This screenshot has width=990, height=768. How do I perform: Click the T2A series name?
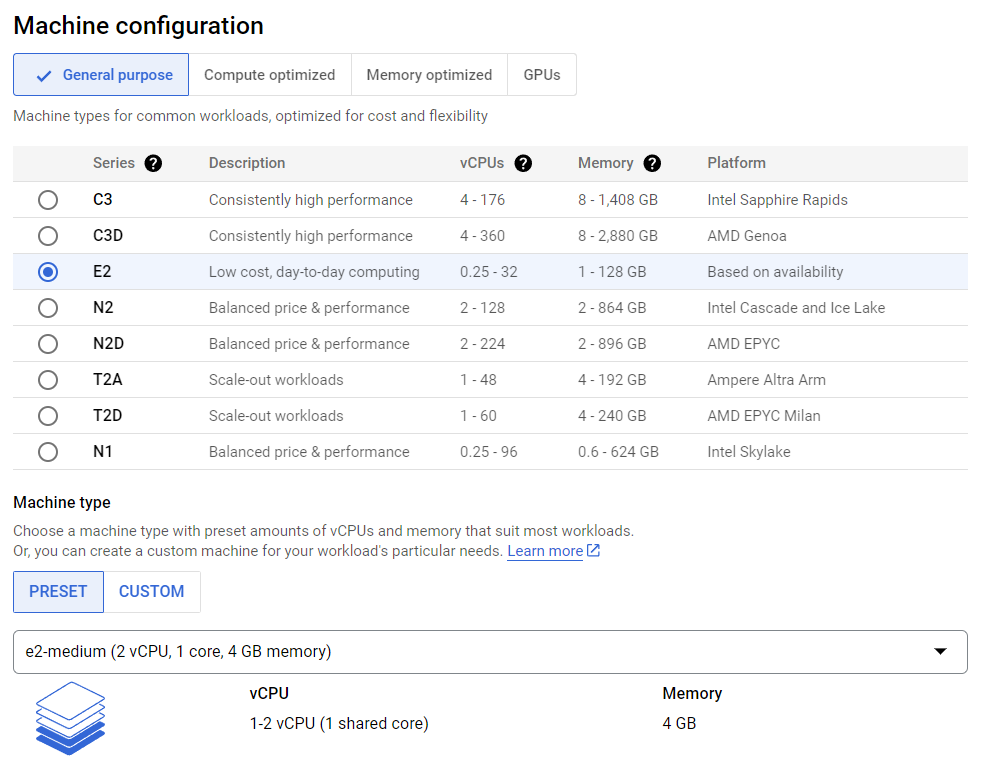point(107,380)
